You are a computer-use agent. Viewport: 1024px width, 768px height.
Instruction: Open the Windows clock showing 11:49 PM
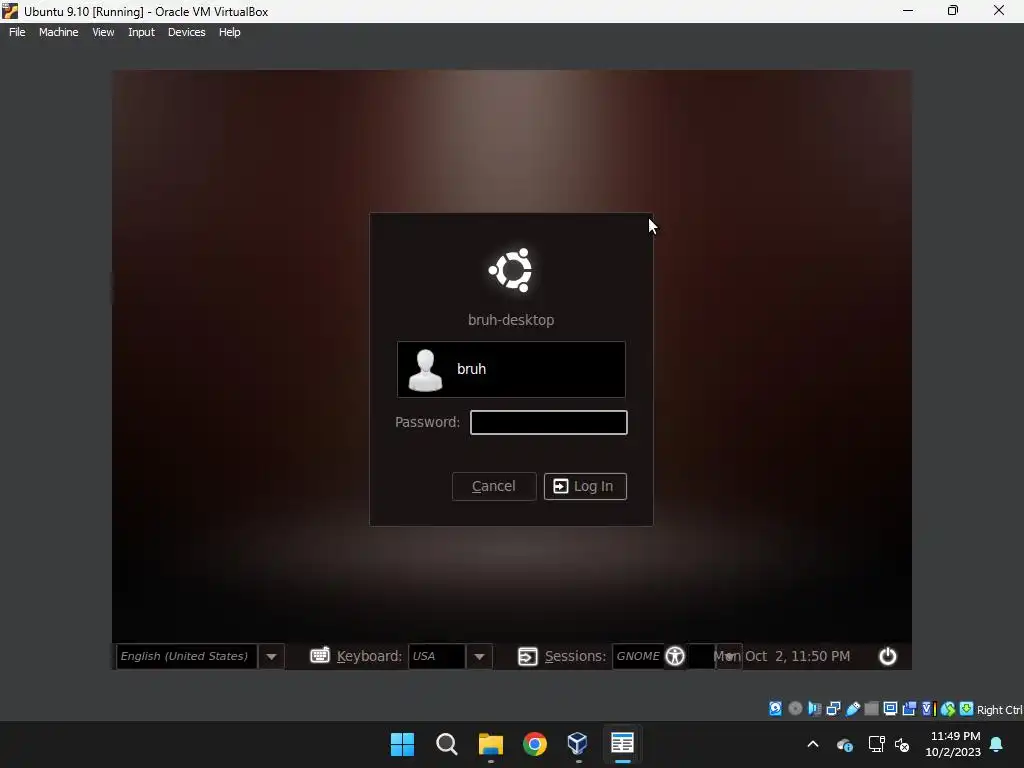(953, 744)
